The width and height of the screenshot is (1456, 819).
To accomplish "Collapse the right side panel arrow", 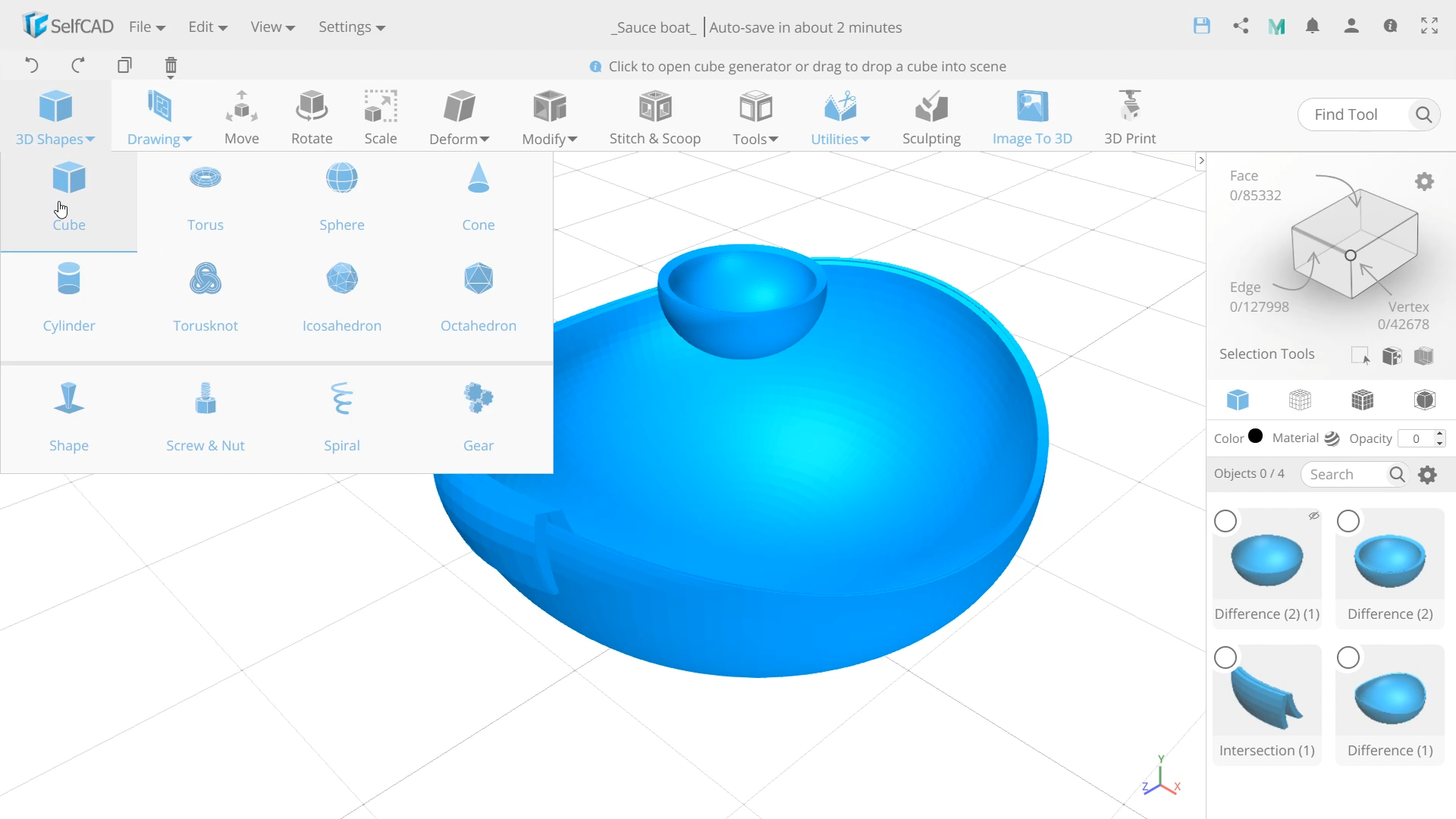I will [1200, 161].
